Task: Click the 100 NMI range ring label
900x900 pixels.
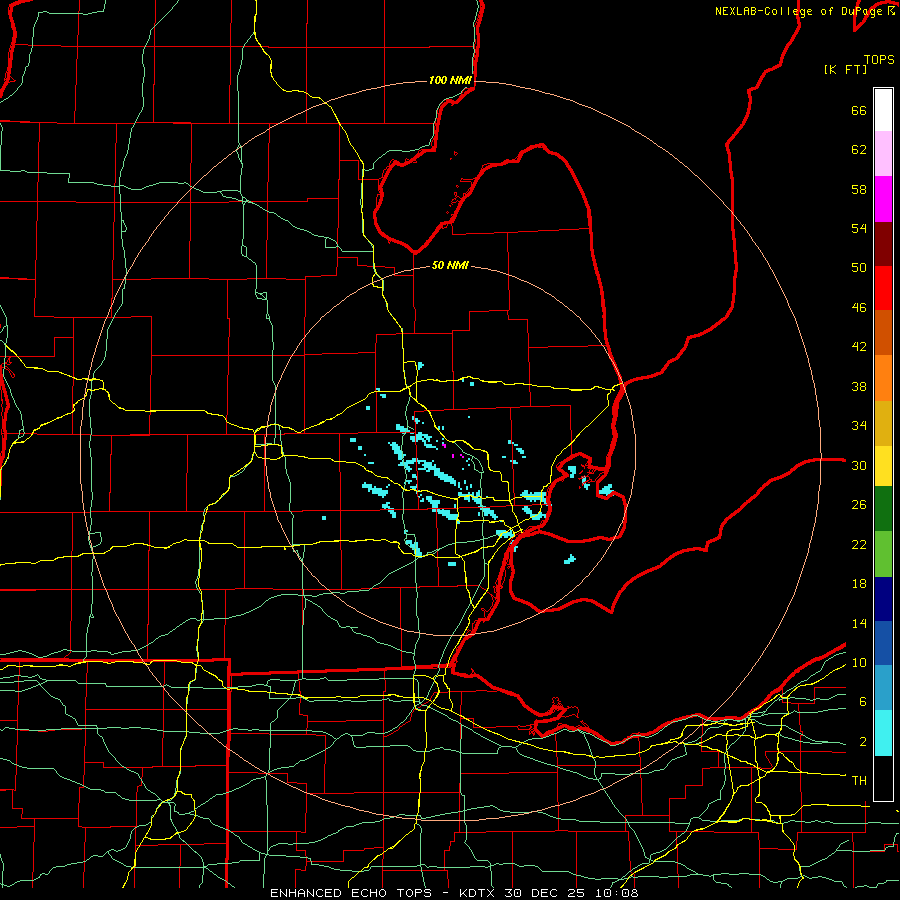Action: tap(450, 80)
